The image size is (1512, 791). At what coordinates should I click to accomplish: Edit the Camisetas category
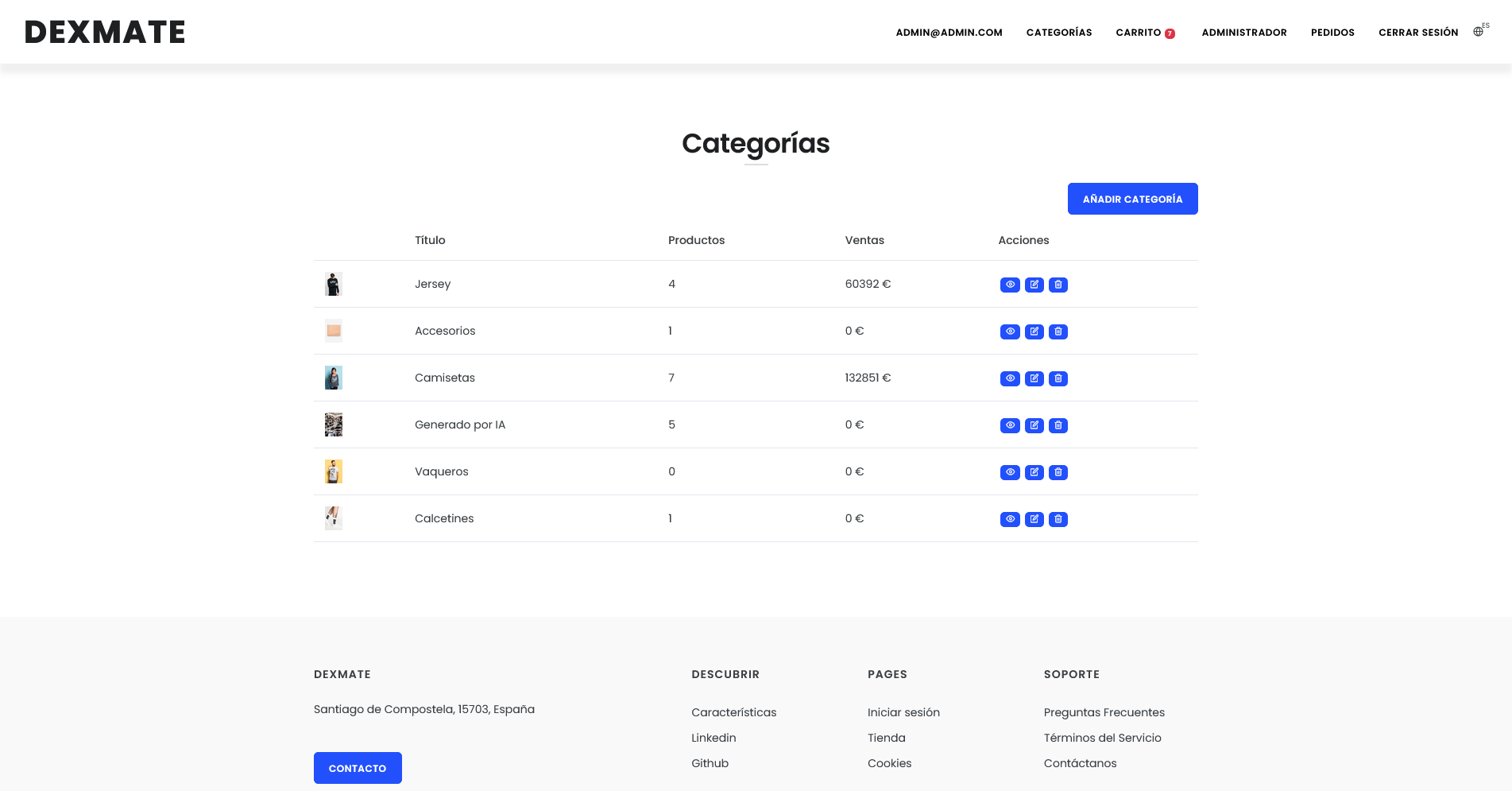click(1034, 378)
